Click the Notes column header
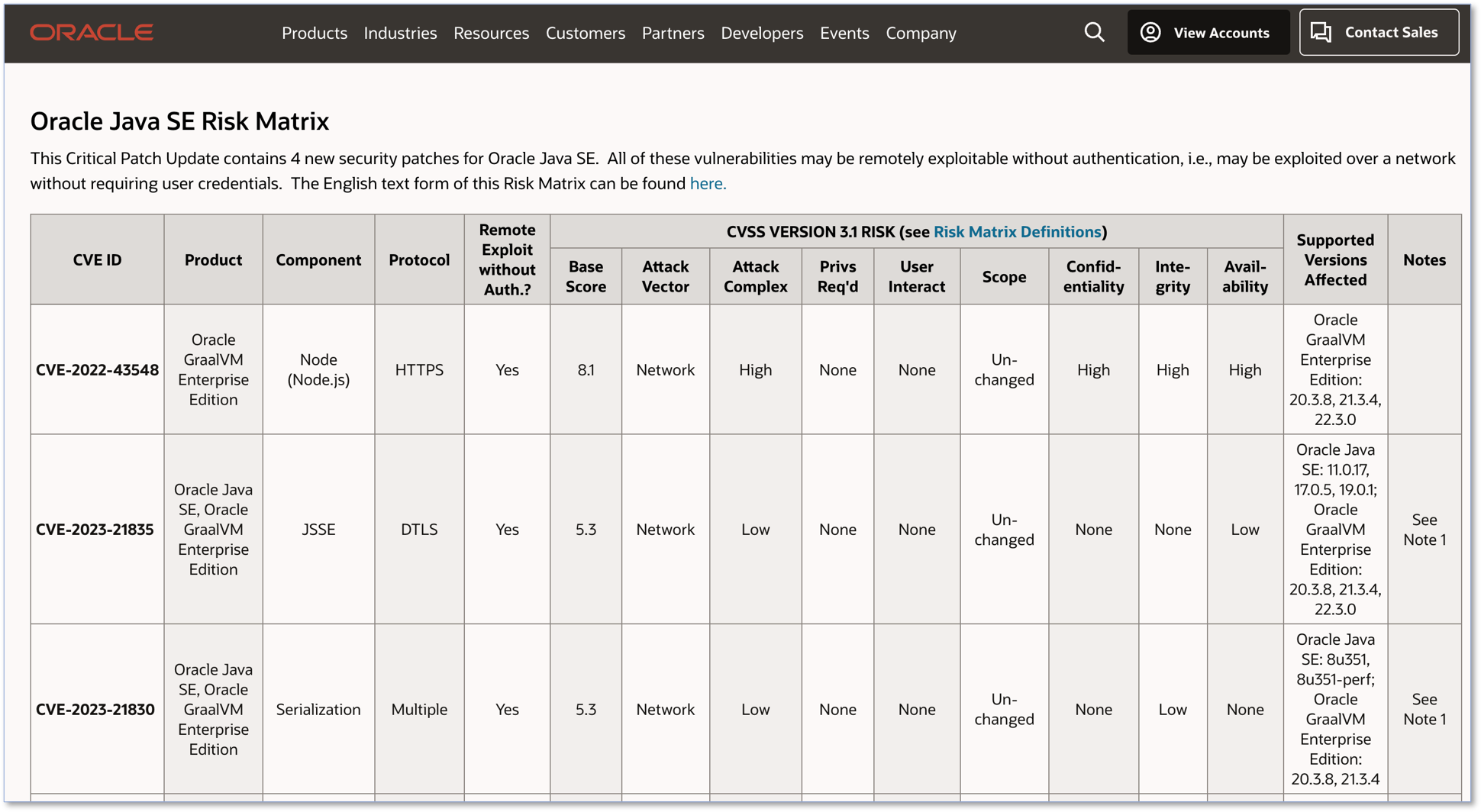Screen dimensions: 1481x812 (x=1425, y=260)
